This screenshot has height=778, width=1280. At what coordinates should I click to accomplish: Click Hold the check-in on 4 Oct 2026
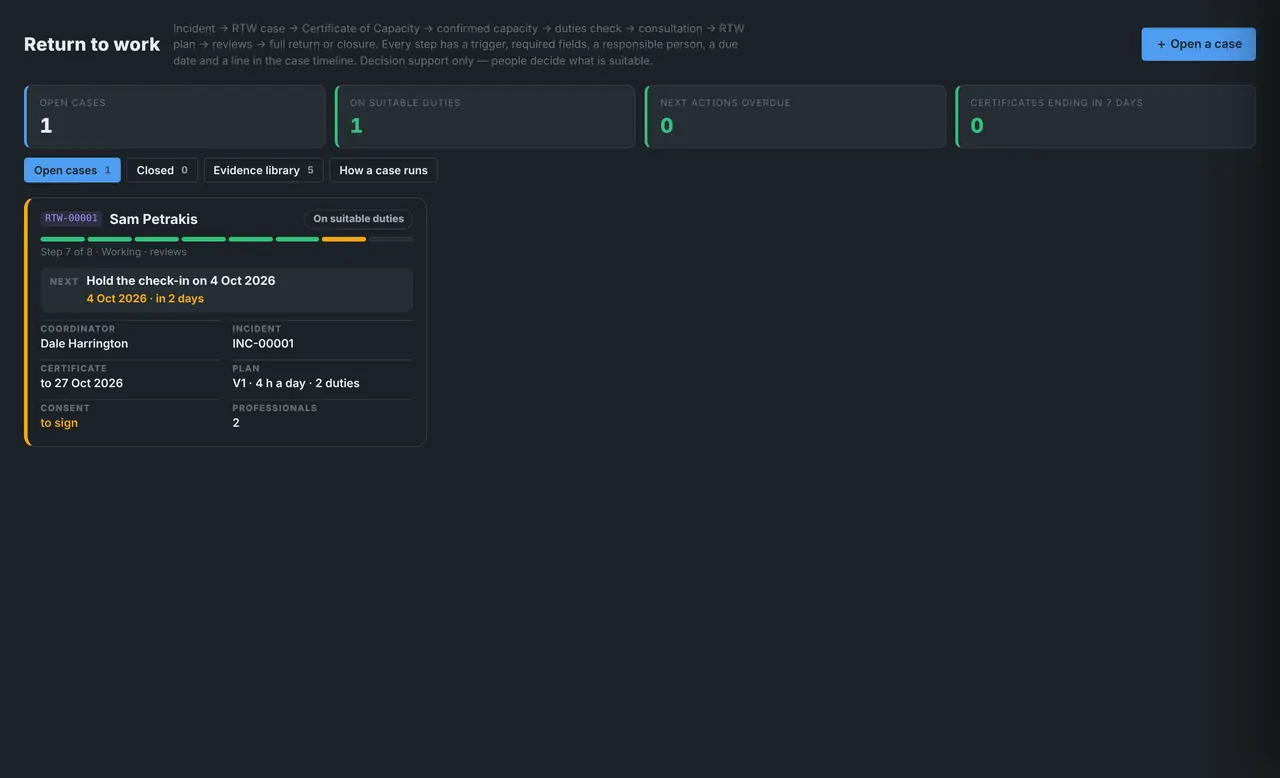pyautogui.click(x=181, y=281)
